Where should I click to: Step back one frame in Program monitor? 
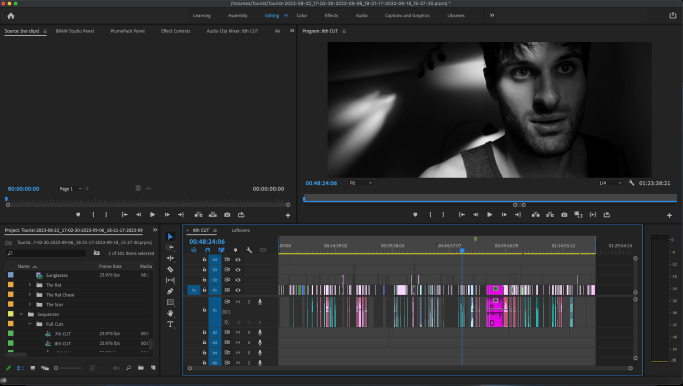[476, 215]
